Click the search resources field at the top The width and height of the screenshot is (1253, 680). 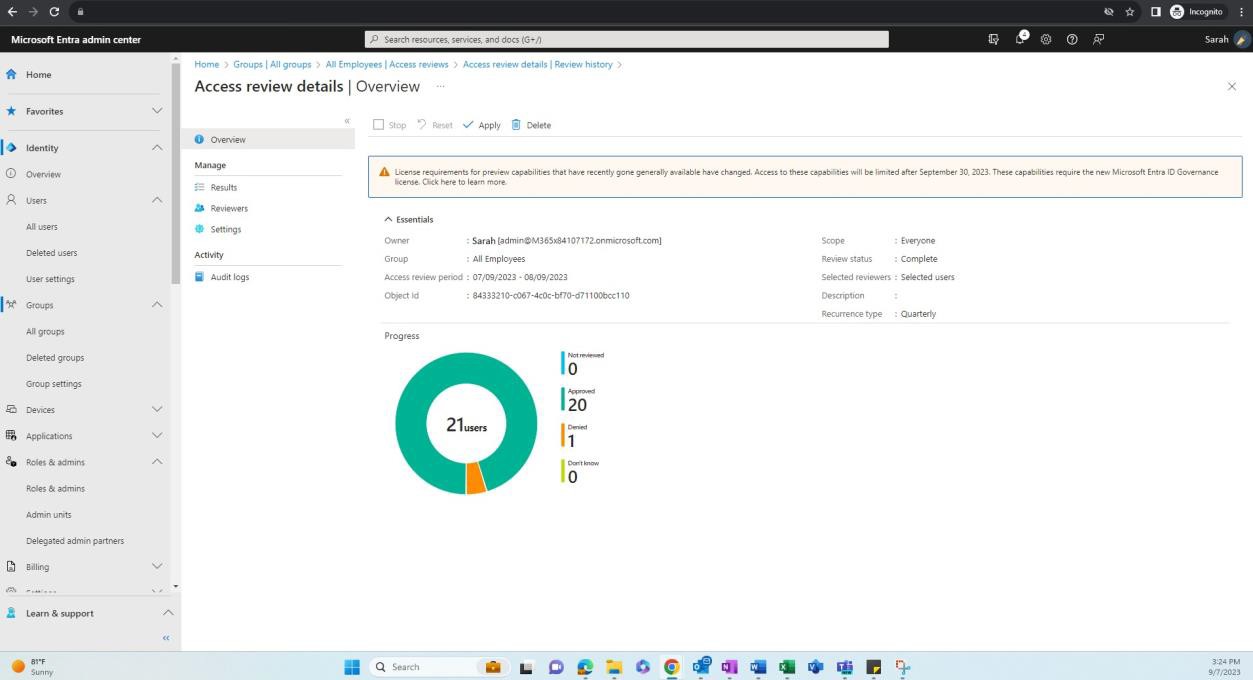point(627,39)
